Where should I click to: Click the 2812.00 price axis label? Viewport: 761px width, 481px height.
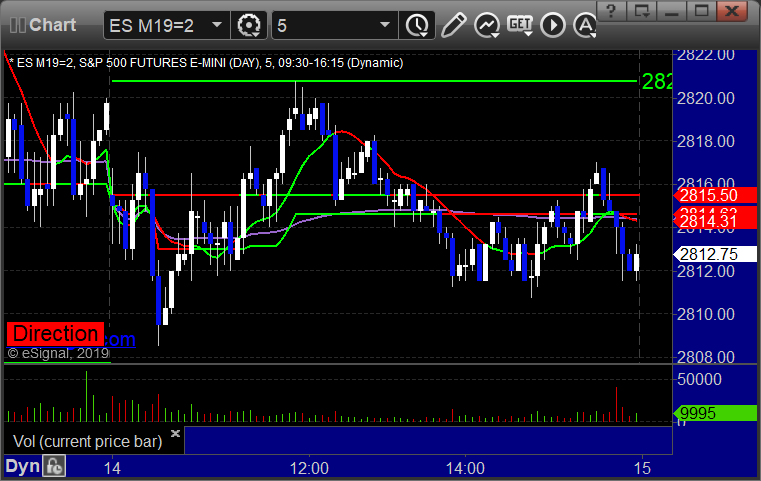click(x=706, y=271)
